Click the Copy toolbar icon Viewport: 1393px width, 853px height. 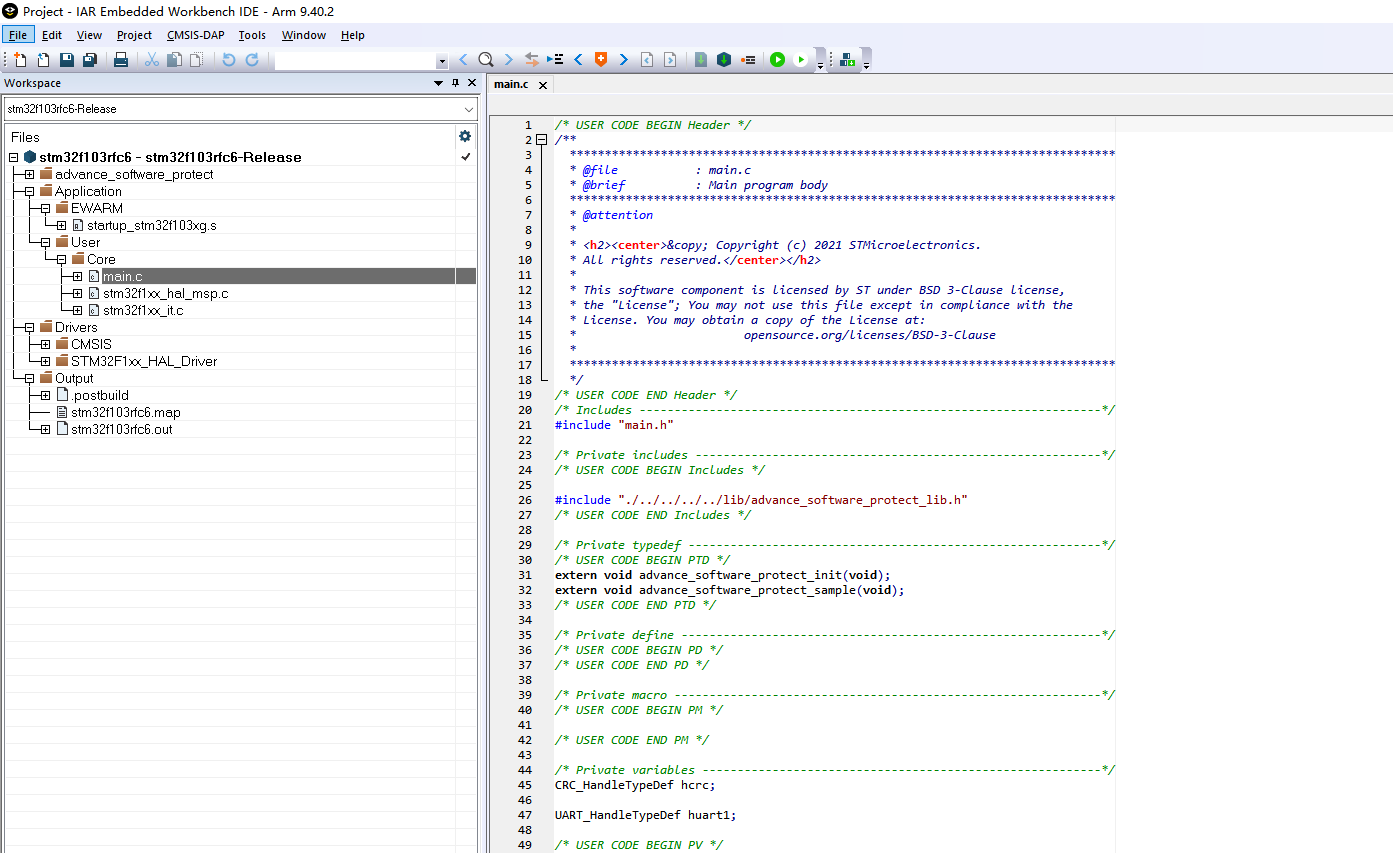(174, 60)
